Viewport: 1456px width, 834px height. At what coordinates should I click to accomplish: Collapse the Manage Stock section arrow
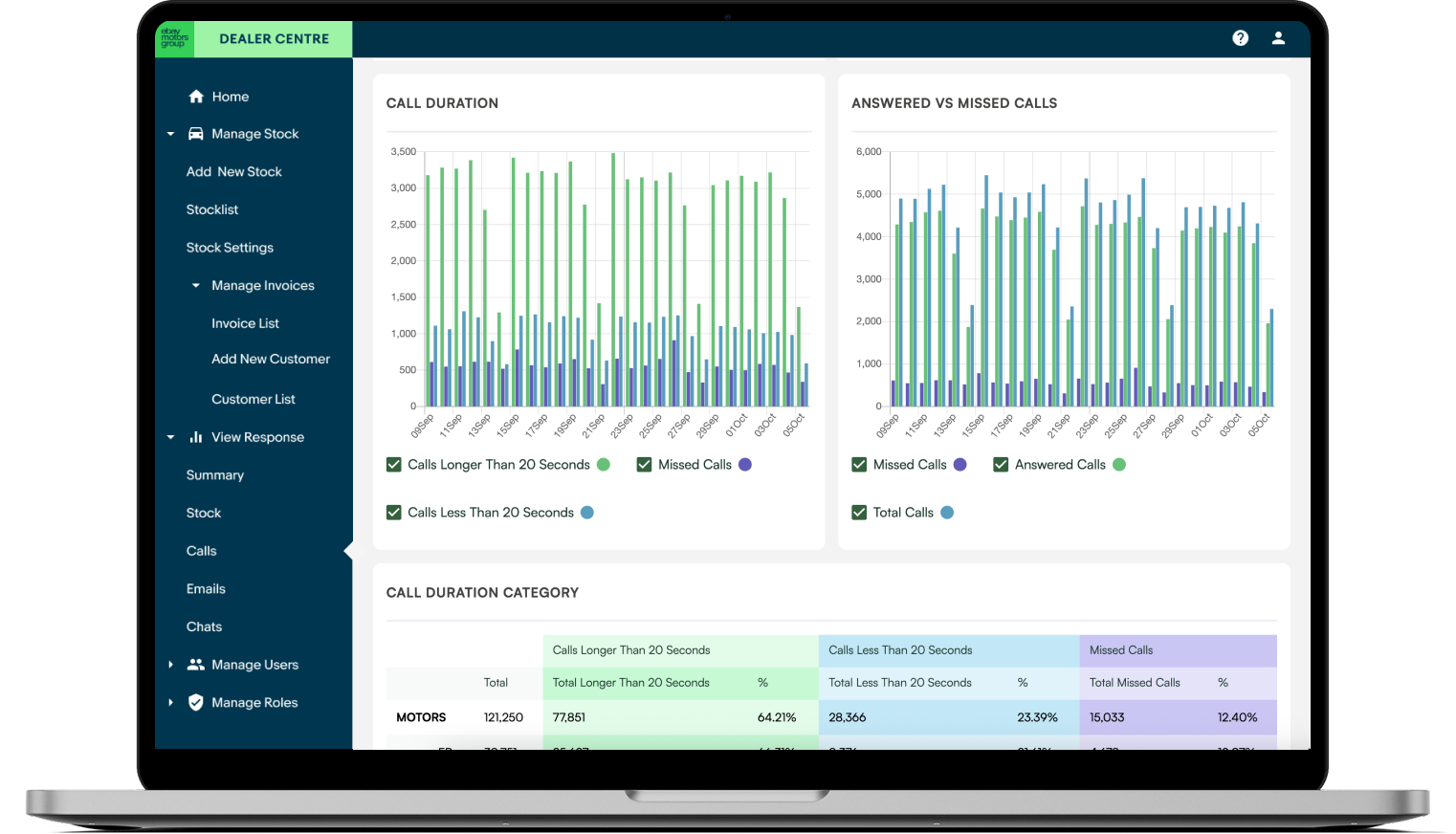click(170, 134)
